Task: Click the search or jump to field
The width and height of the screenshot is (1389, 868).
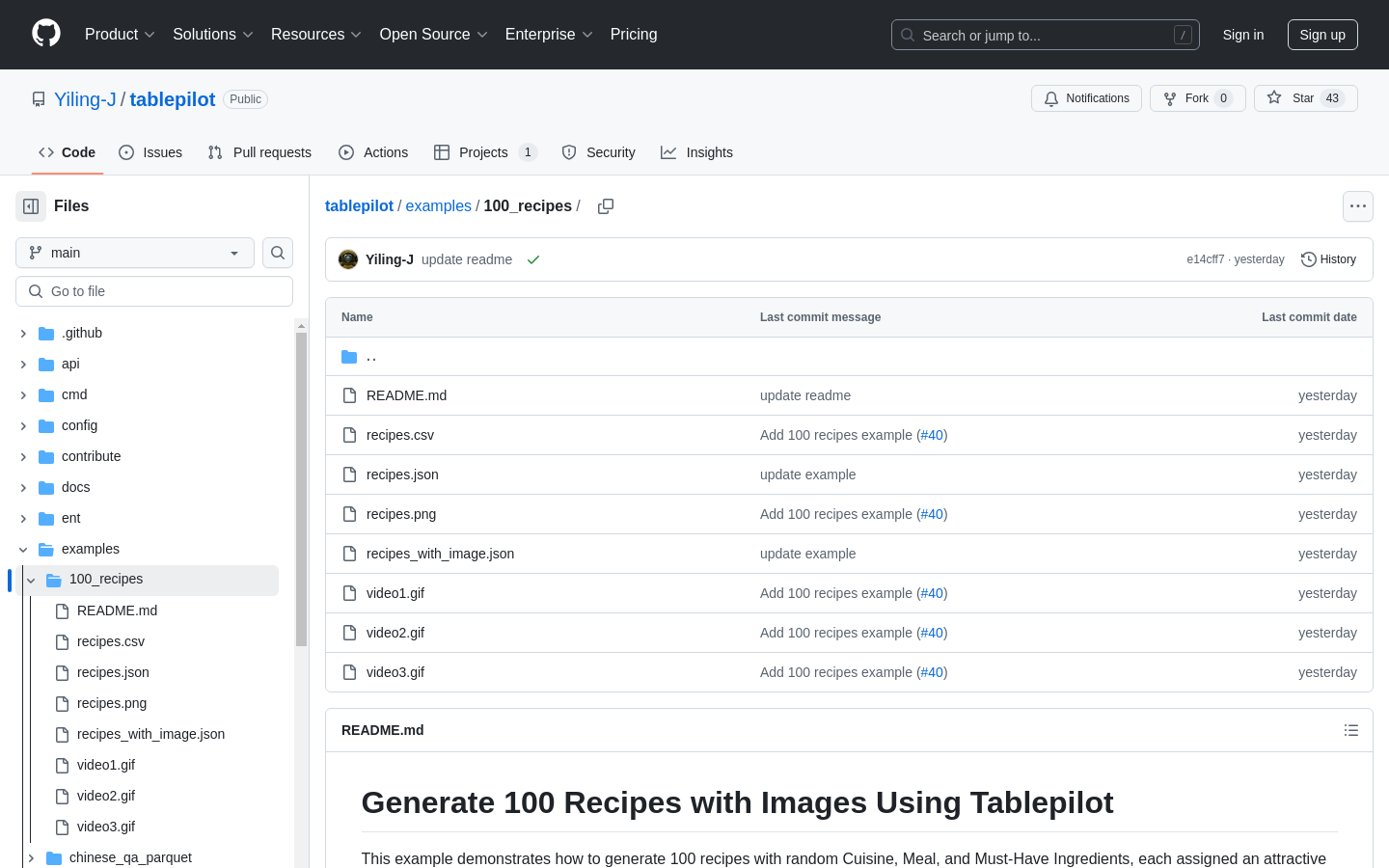Action: tap(1046, 35)
